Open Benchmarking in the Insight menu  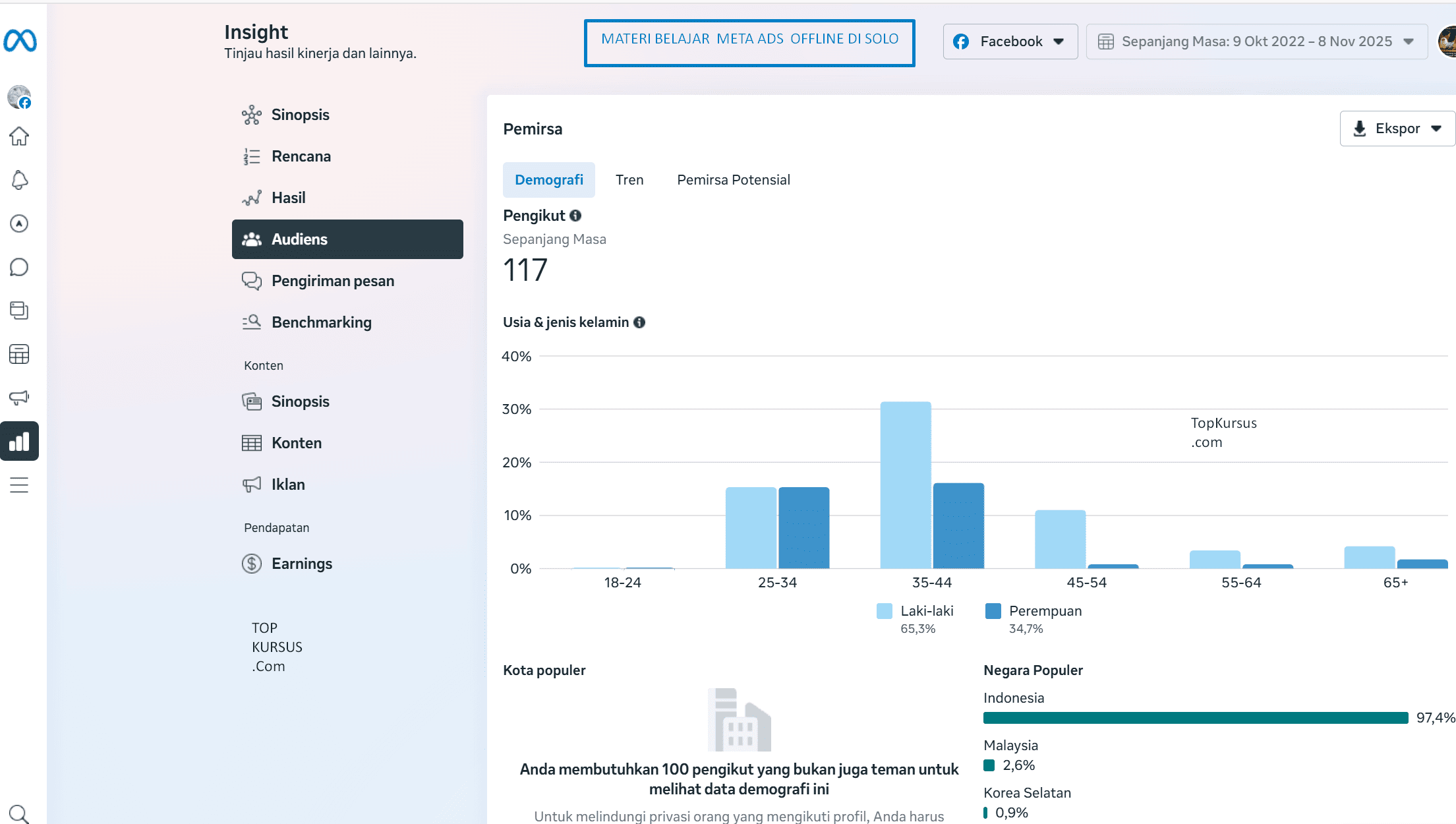321,322
